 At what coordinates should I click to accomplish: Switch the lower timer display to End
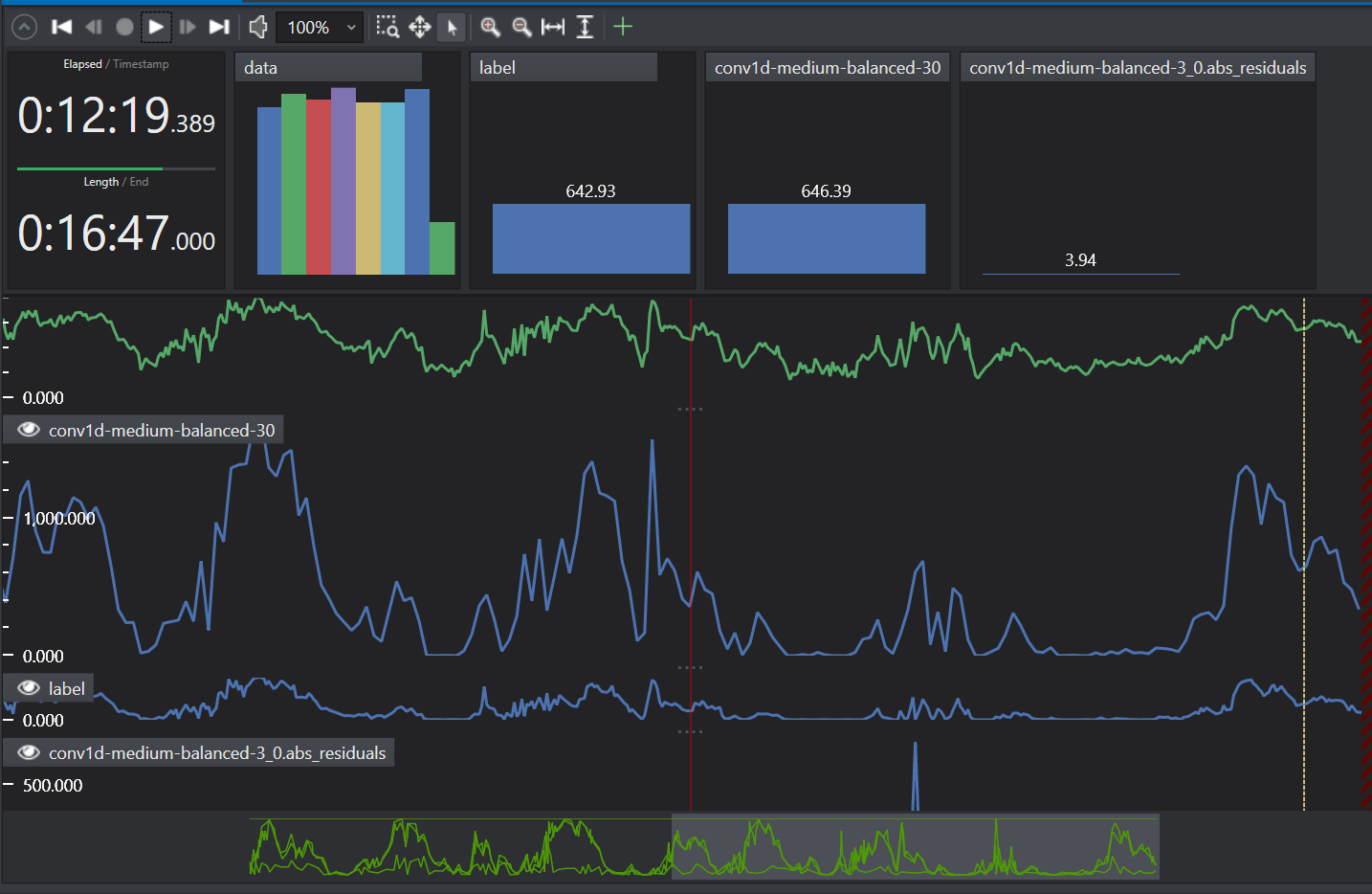click(x=139, y=182)
